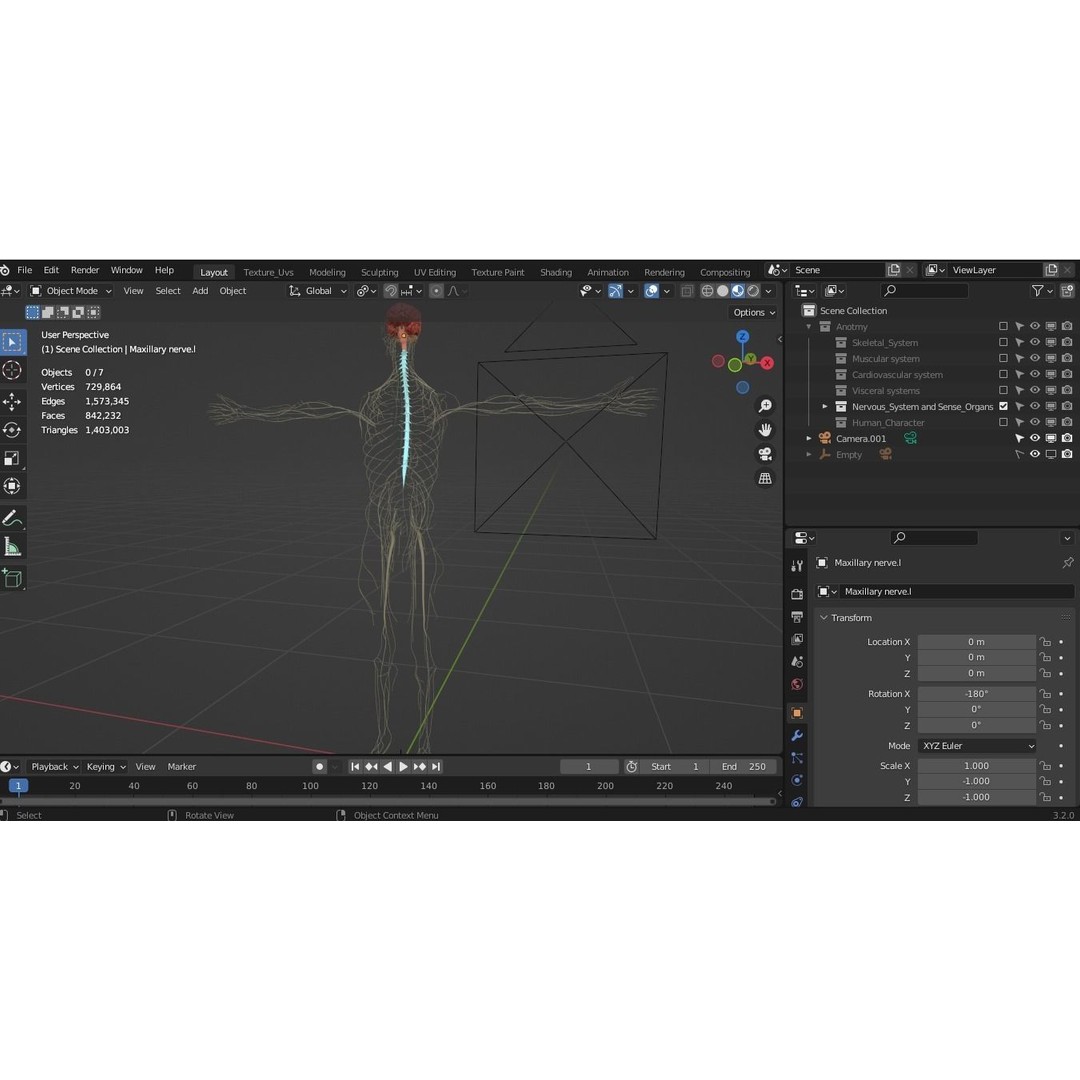Open Modifier properties with the wrench icon
1080x1080 pixels.
(797, 735)
